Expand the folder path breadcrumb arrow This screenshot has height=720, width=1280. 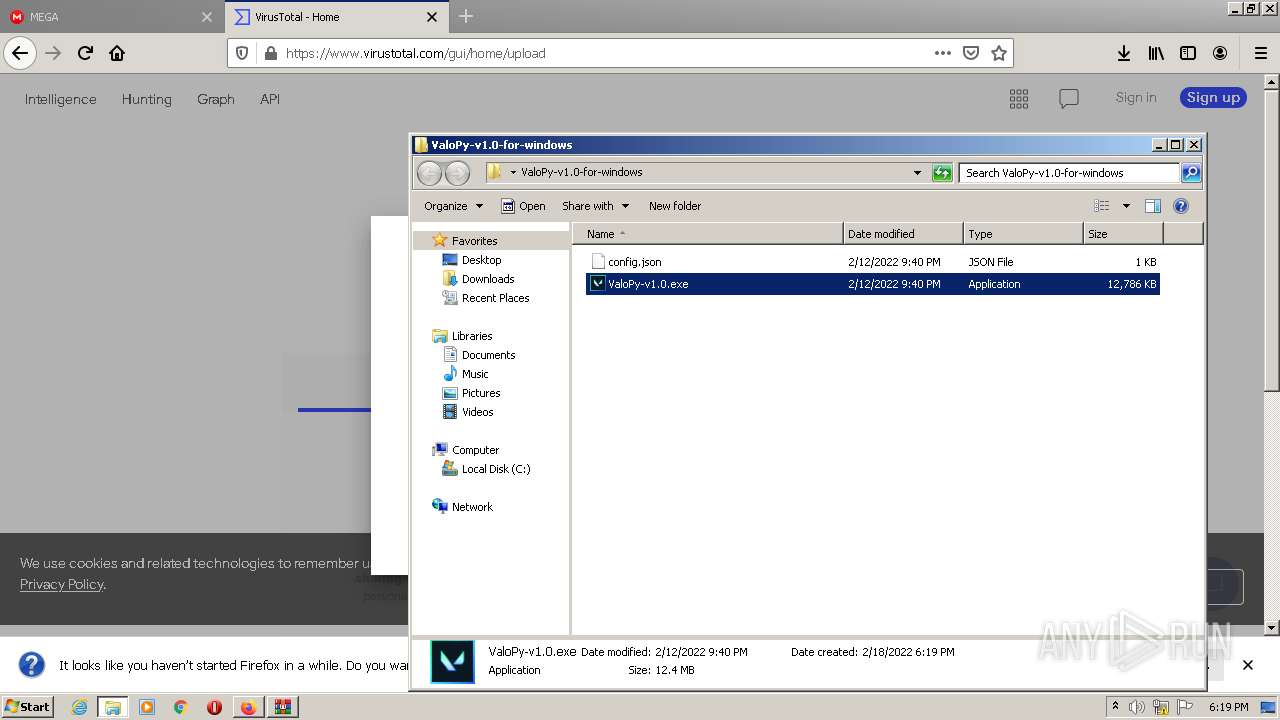513,172
